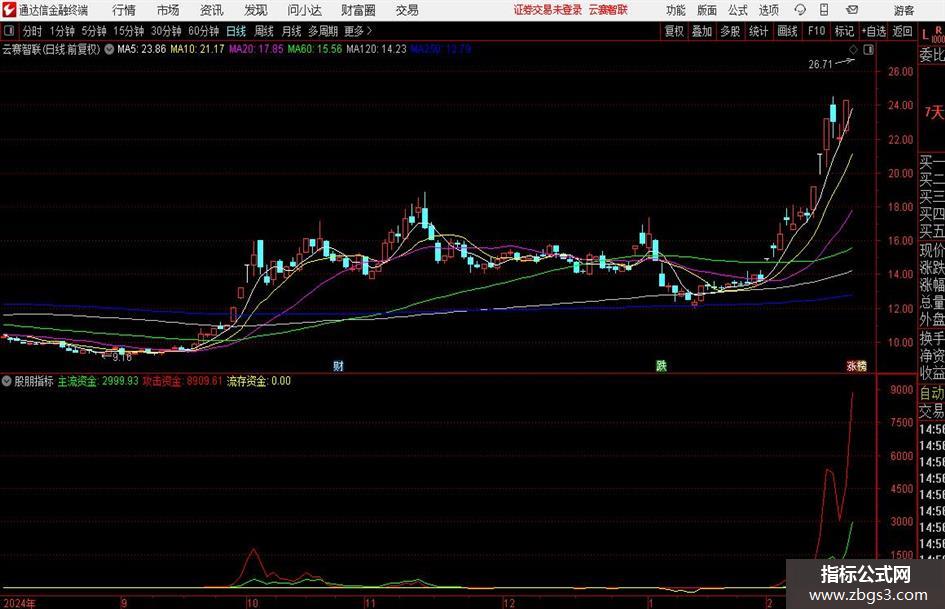Click the 跌 event marker on the chart
Viewport: 945px width, 609px height.
click(x=661, y=365)
